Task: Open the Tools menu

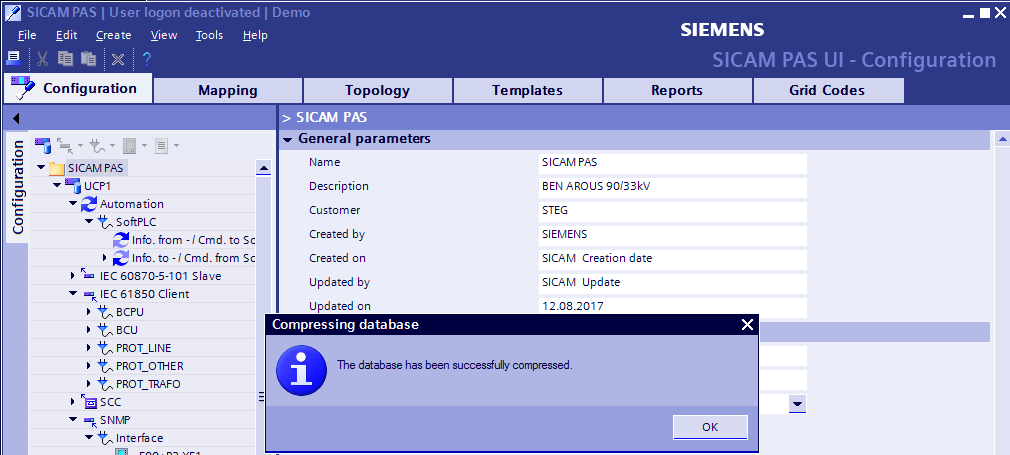Action: [209, 35]
